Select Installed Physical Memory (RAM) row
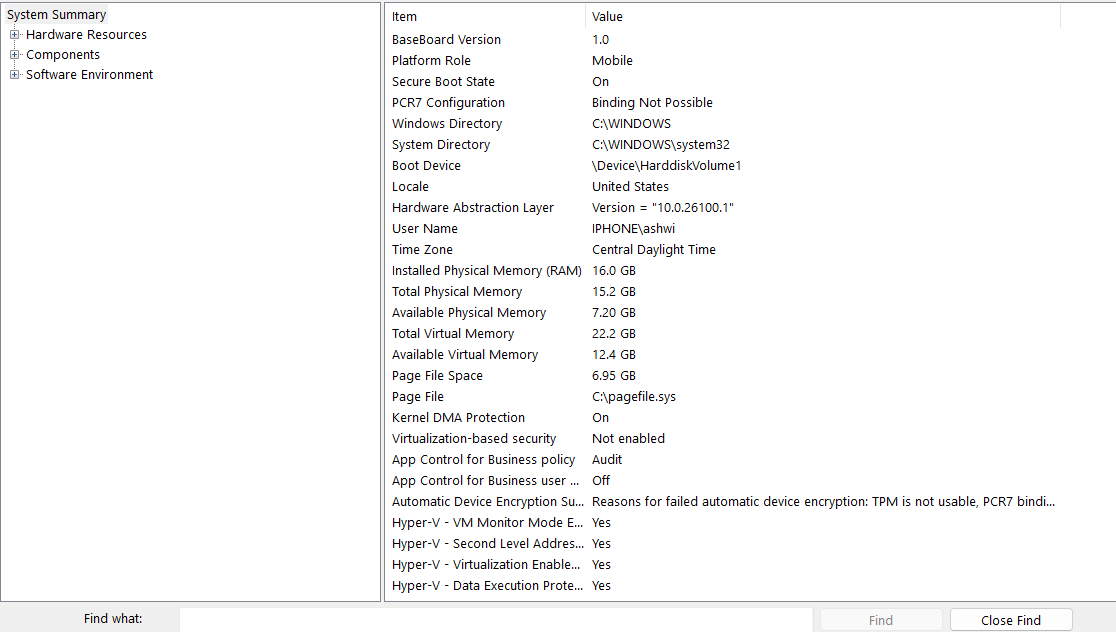This screenshot has height=632, width=1116. point(723,270)
